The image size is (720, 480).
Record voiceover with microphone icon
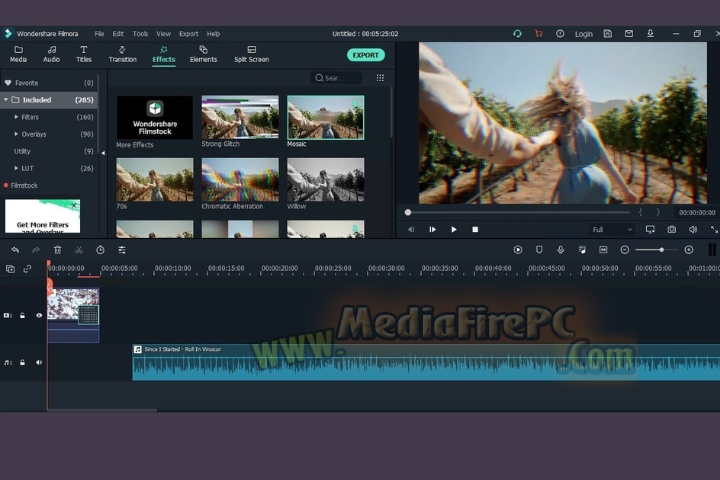pyautogui.click(x=560, y=250)
